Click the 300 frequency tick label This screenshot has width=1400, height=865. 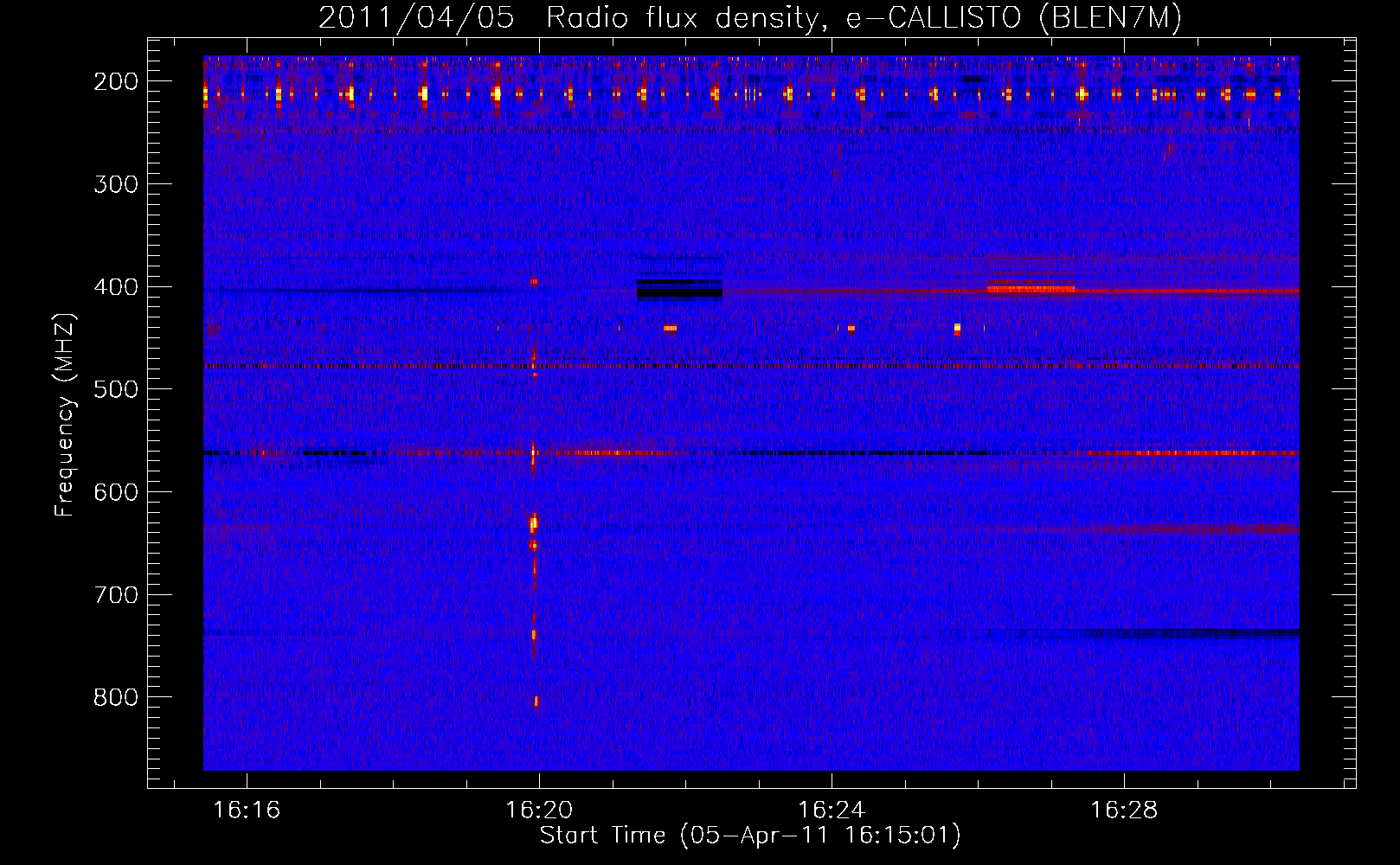coord(116,184)
